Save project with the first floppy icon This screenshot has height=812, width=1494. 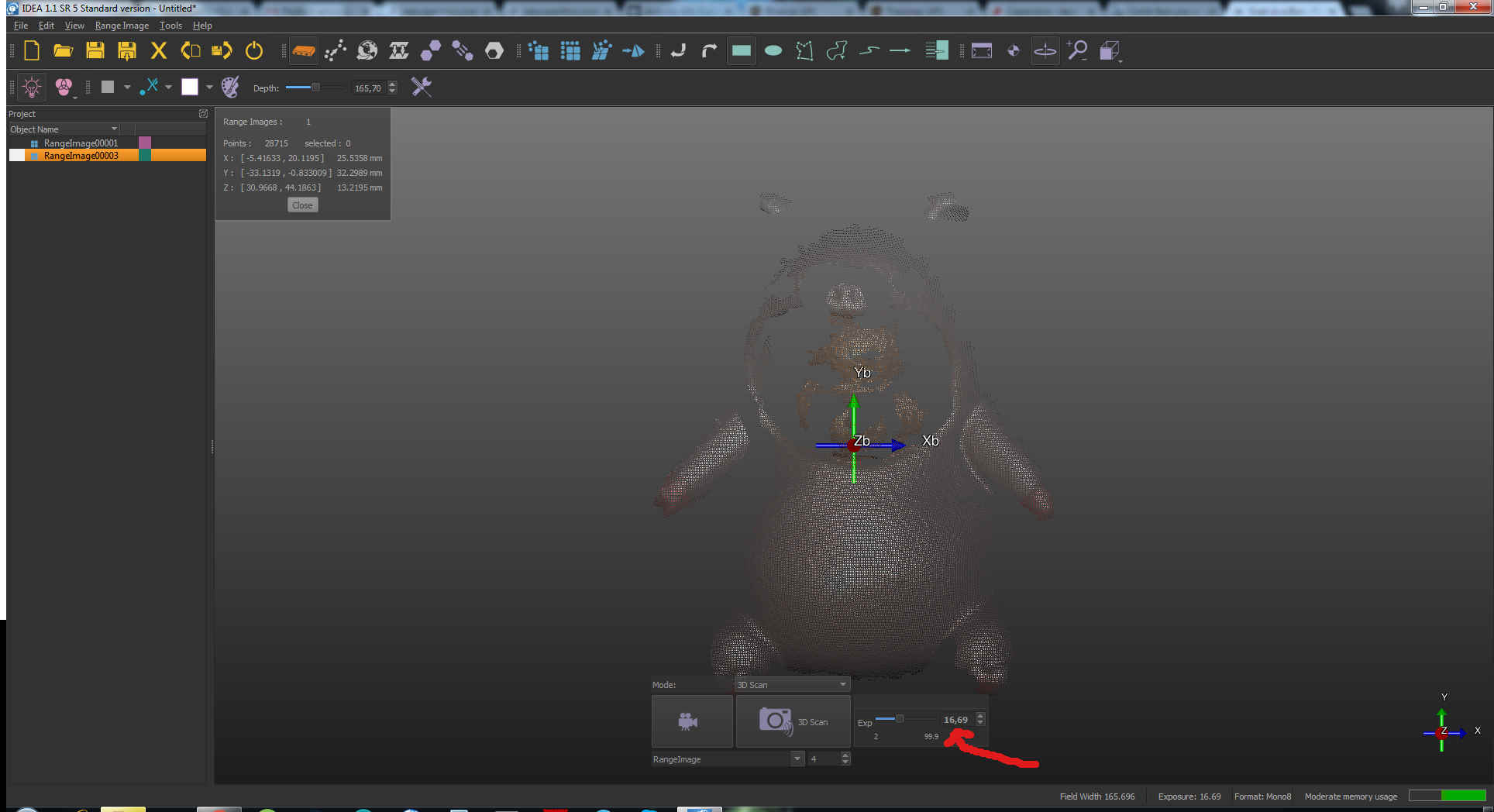95,51
